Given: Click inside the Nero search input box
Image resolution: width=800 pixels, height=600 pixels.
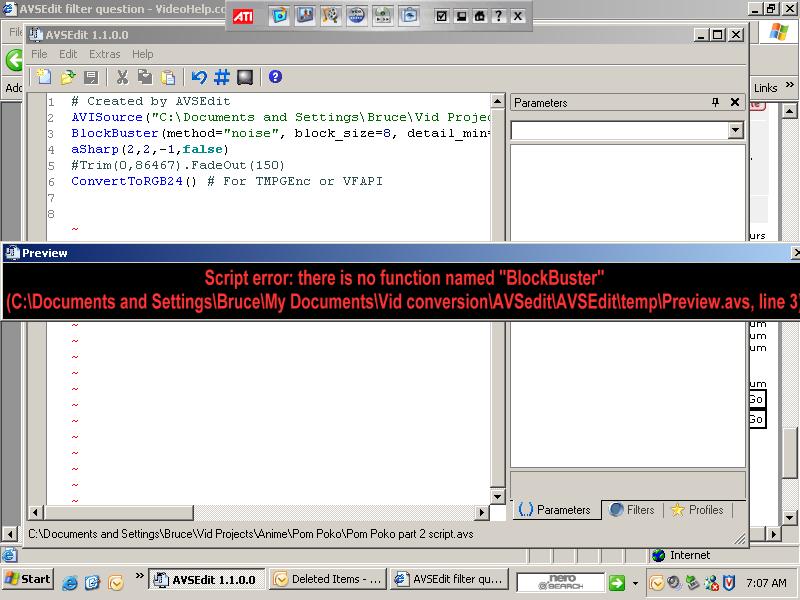Looking at the screenshot, I should pos(560,582).
